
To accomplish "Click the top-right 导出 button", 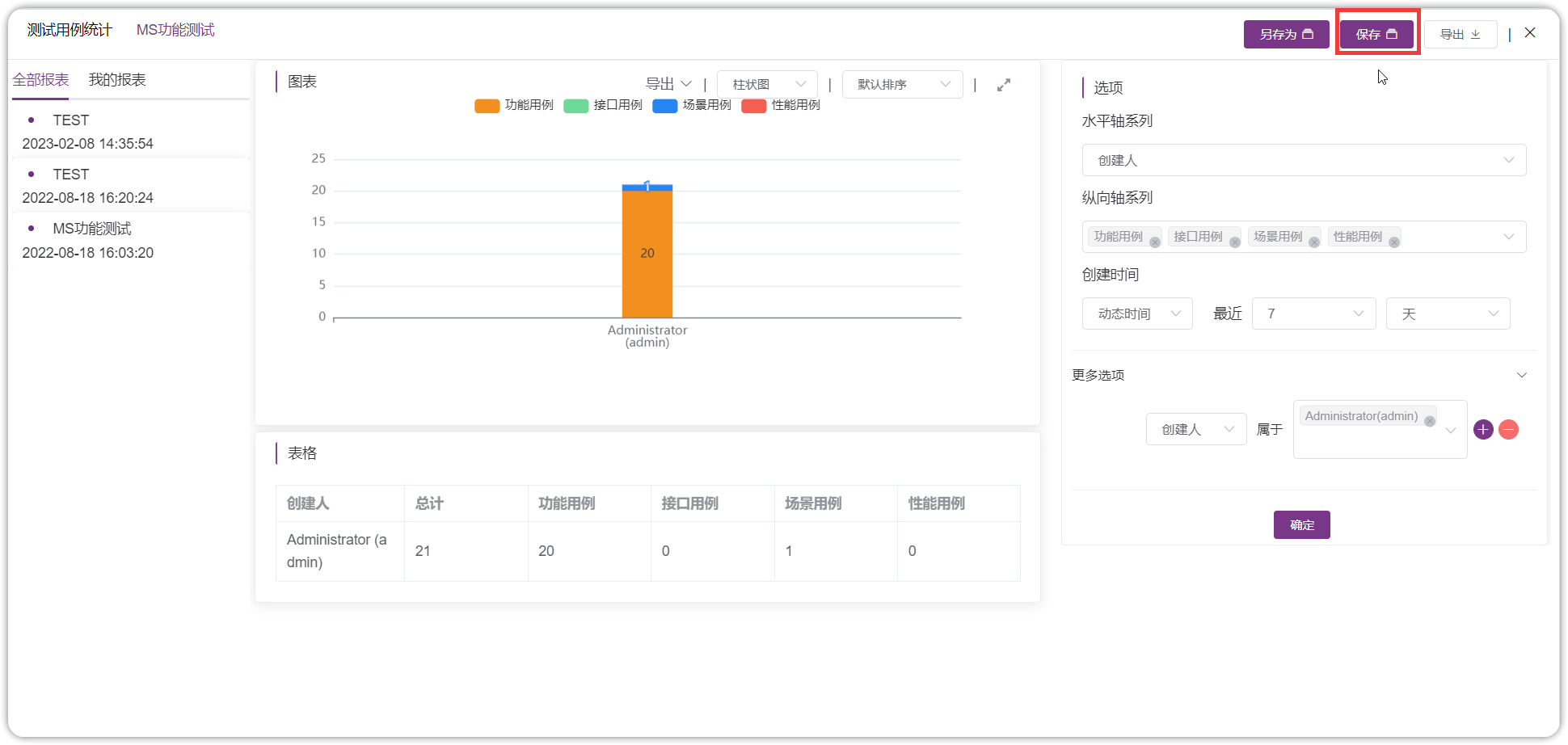I will coord(1460,34).
